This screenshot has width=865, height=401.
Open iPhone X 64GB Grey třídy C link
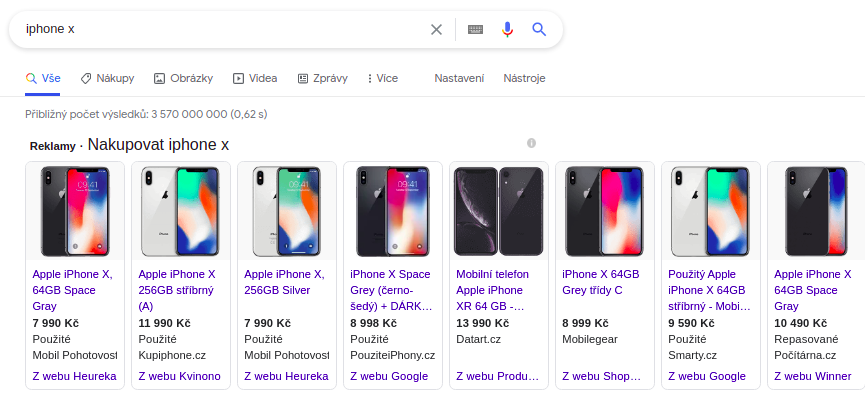pyautogui.click(x=601, y=282)
